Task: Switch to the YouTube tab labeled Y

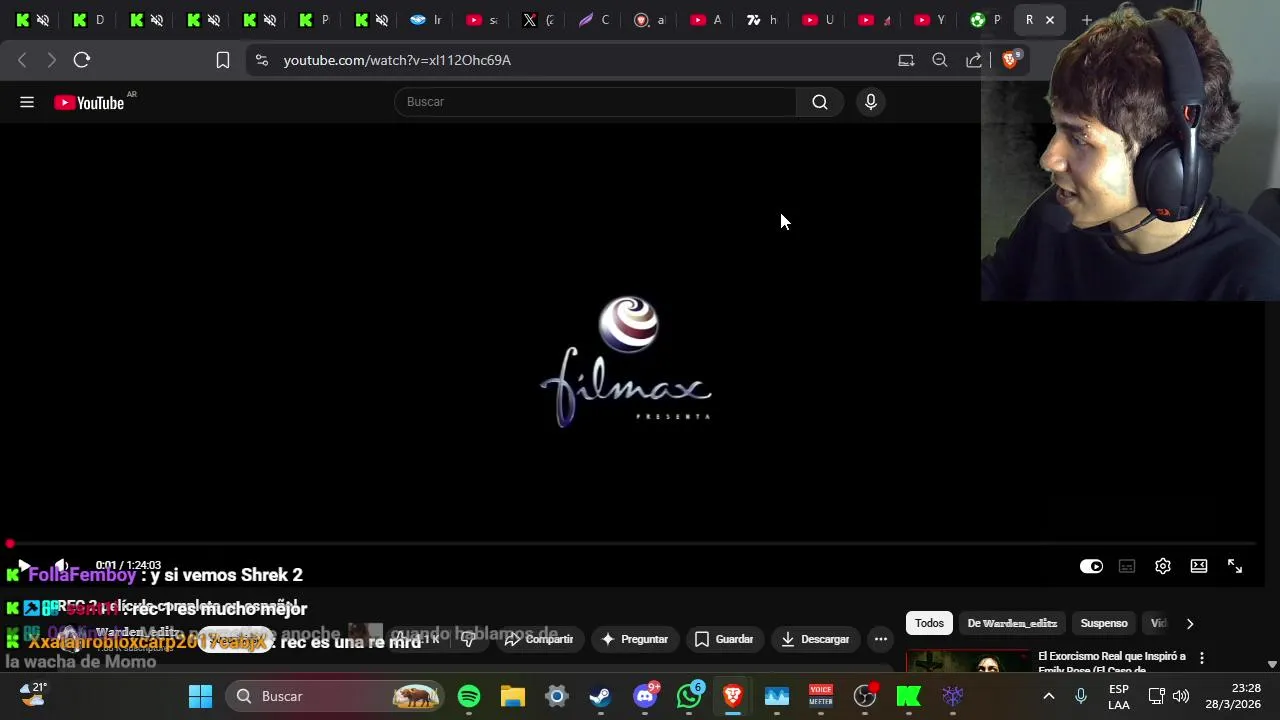Action: [931, 20]
